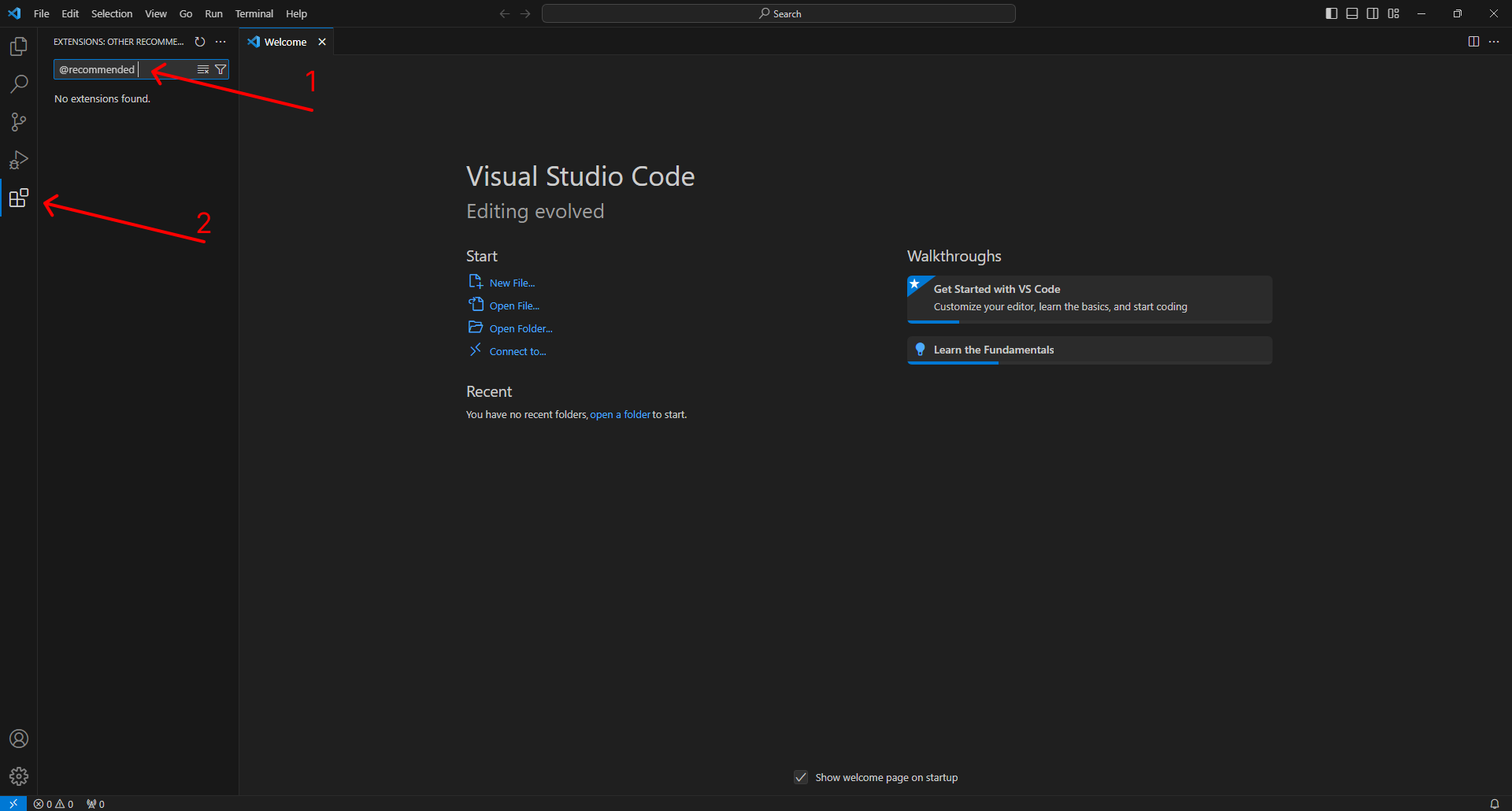
Task: Open the Search view in activity bar
Action: 19,84
